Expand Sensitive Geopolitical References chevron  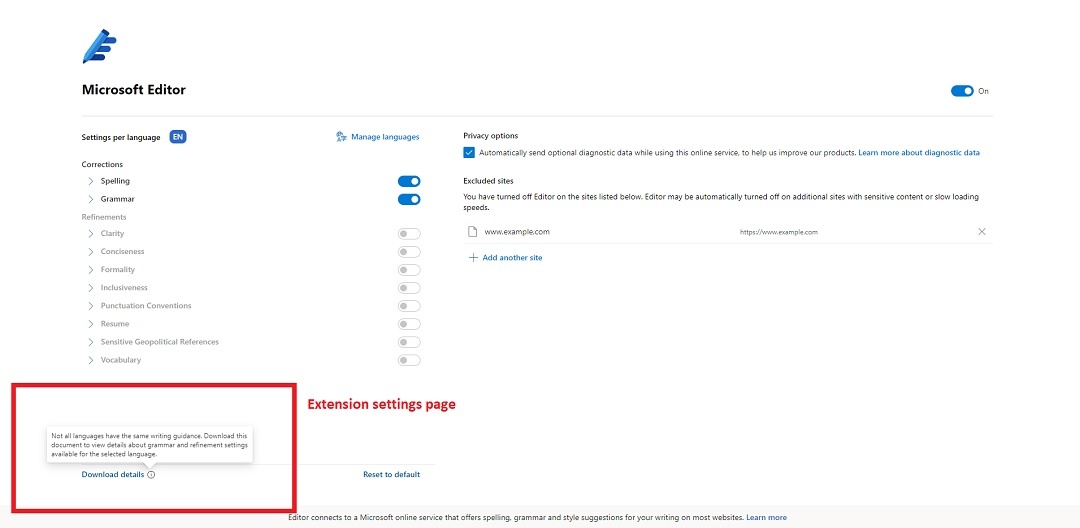tap(90, 342)
